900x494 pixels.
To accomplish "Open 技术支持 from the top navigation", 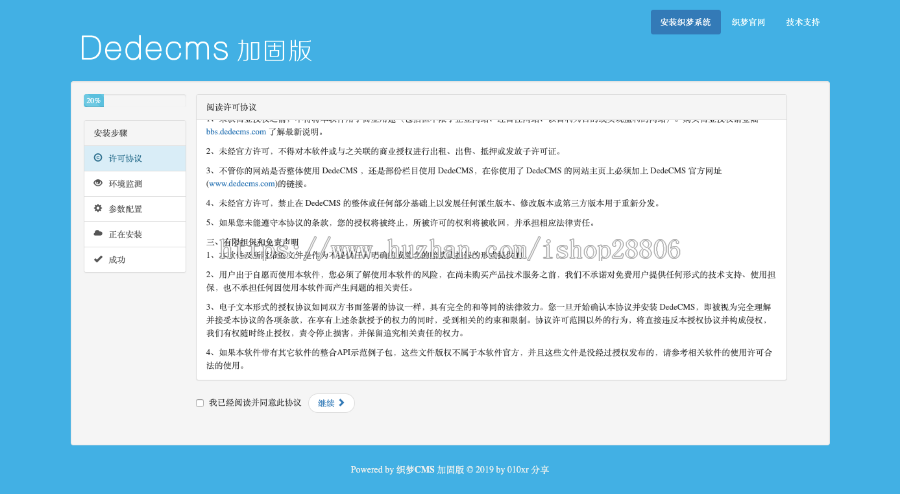I will 802,22.
